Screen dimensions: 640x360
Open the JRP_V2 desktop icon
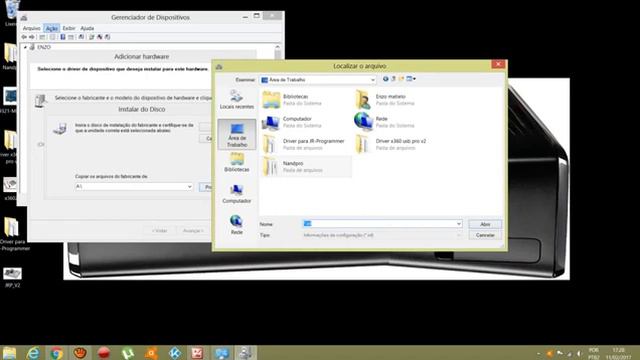(x=12, y=278)
